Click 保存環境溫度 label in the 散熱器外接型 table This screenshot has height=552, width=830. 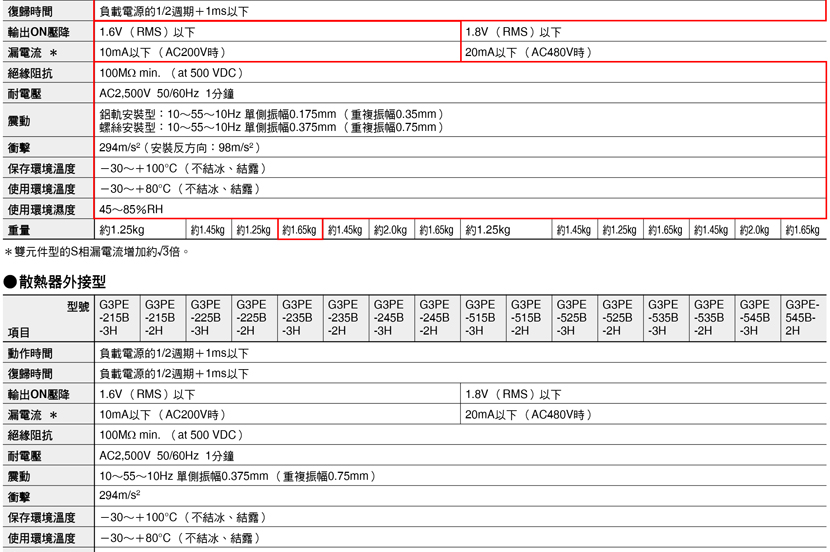click(41, 518)
